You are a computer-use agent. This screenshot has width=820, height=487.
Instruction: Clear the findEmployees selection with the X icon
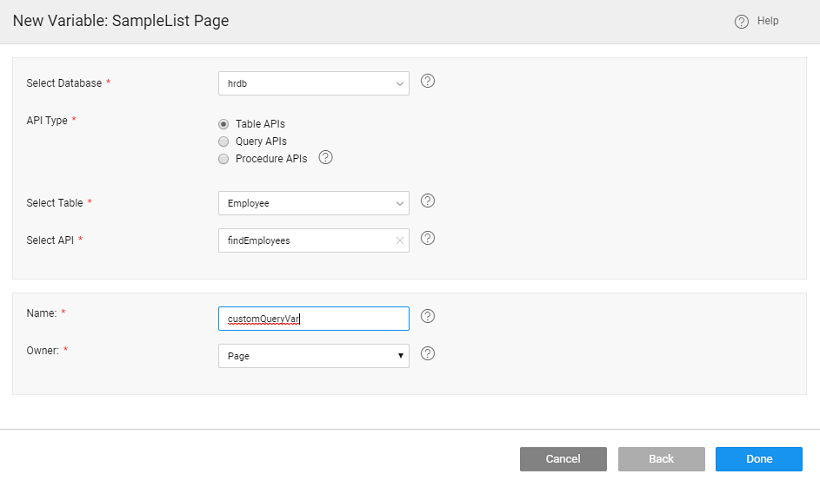click(x=399, y=240)
